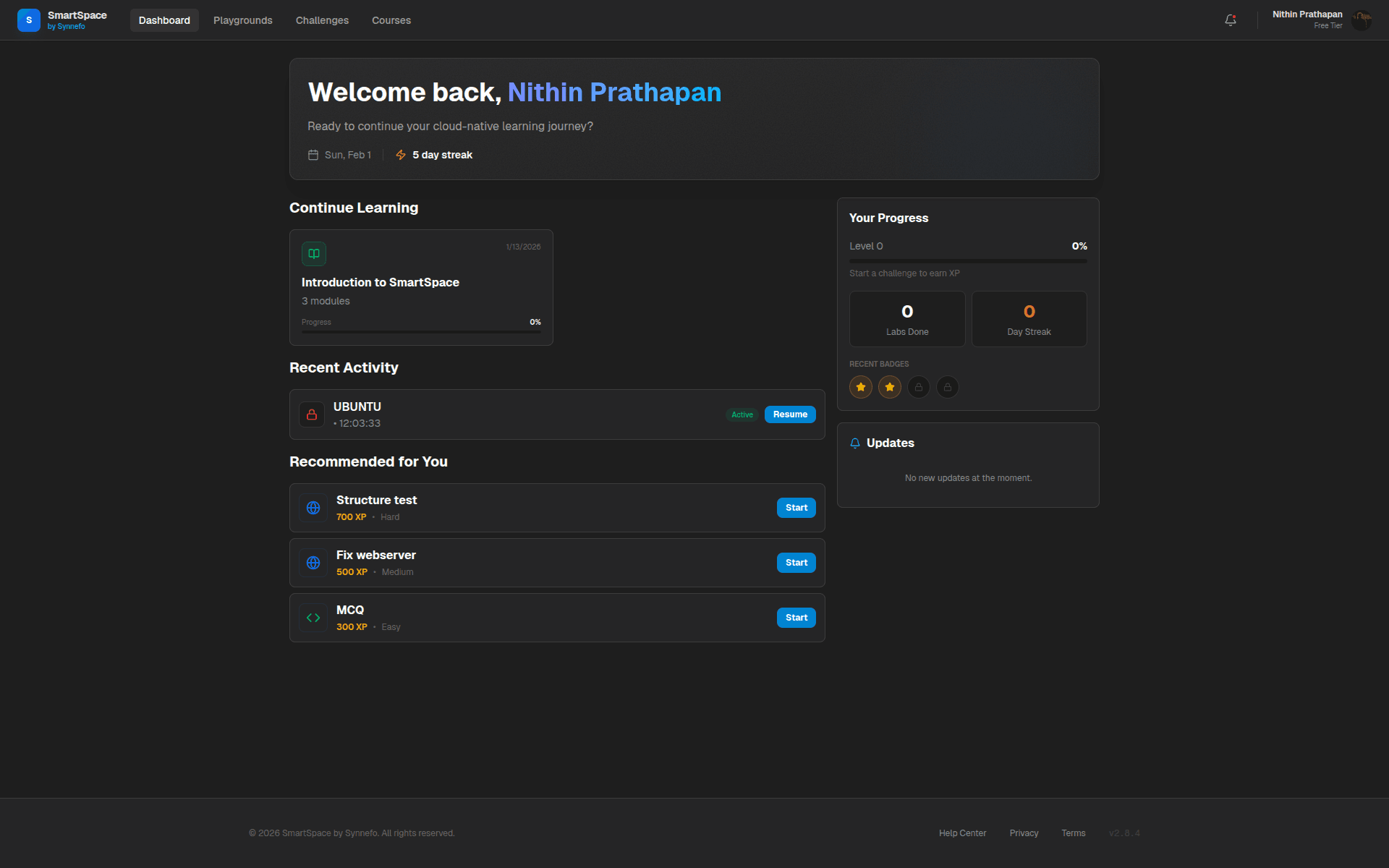The height and width of the screenshot is (868, 1389).
Task: Click the SmartSpace logo icon
Action: pos(29,20)
